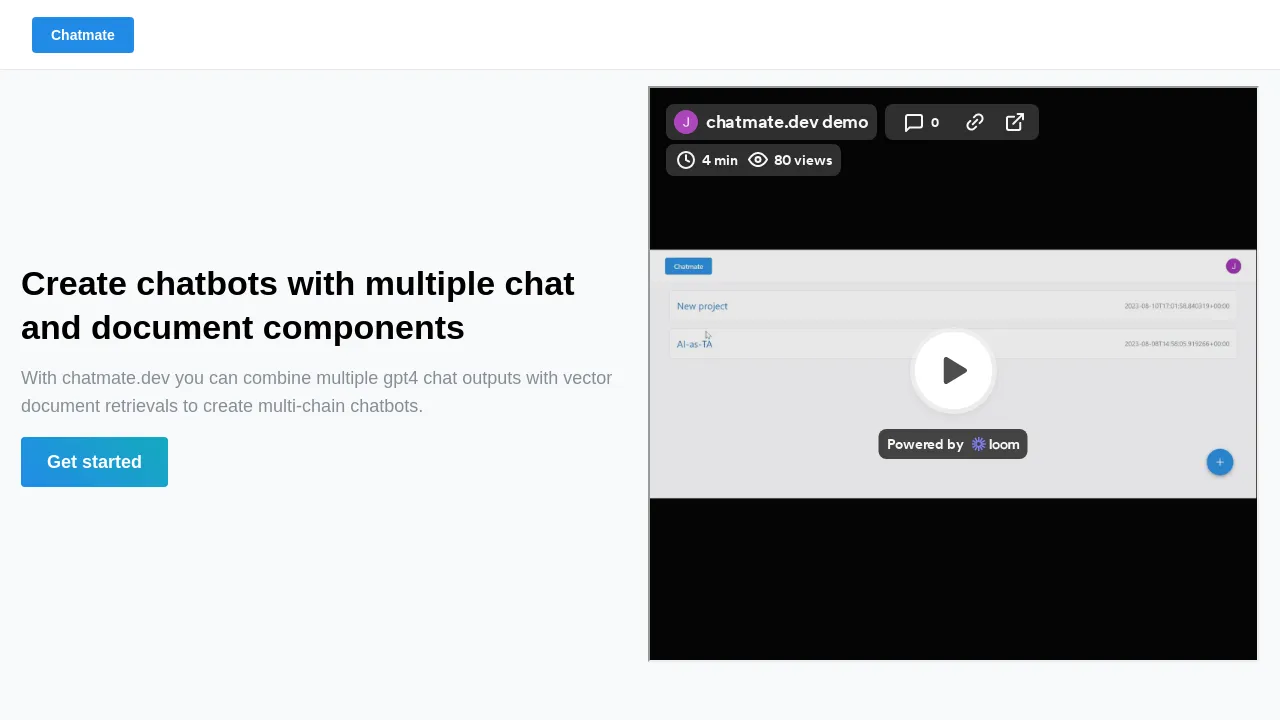The height and width of the screenshot is (720, 1280).
Task: Click the Loom flower logo in Powered by badge
Action: 979,444
